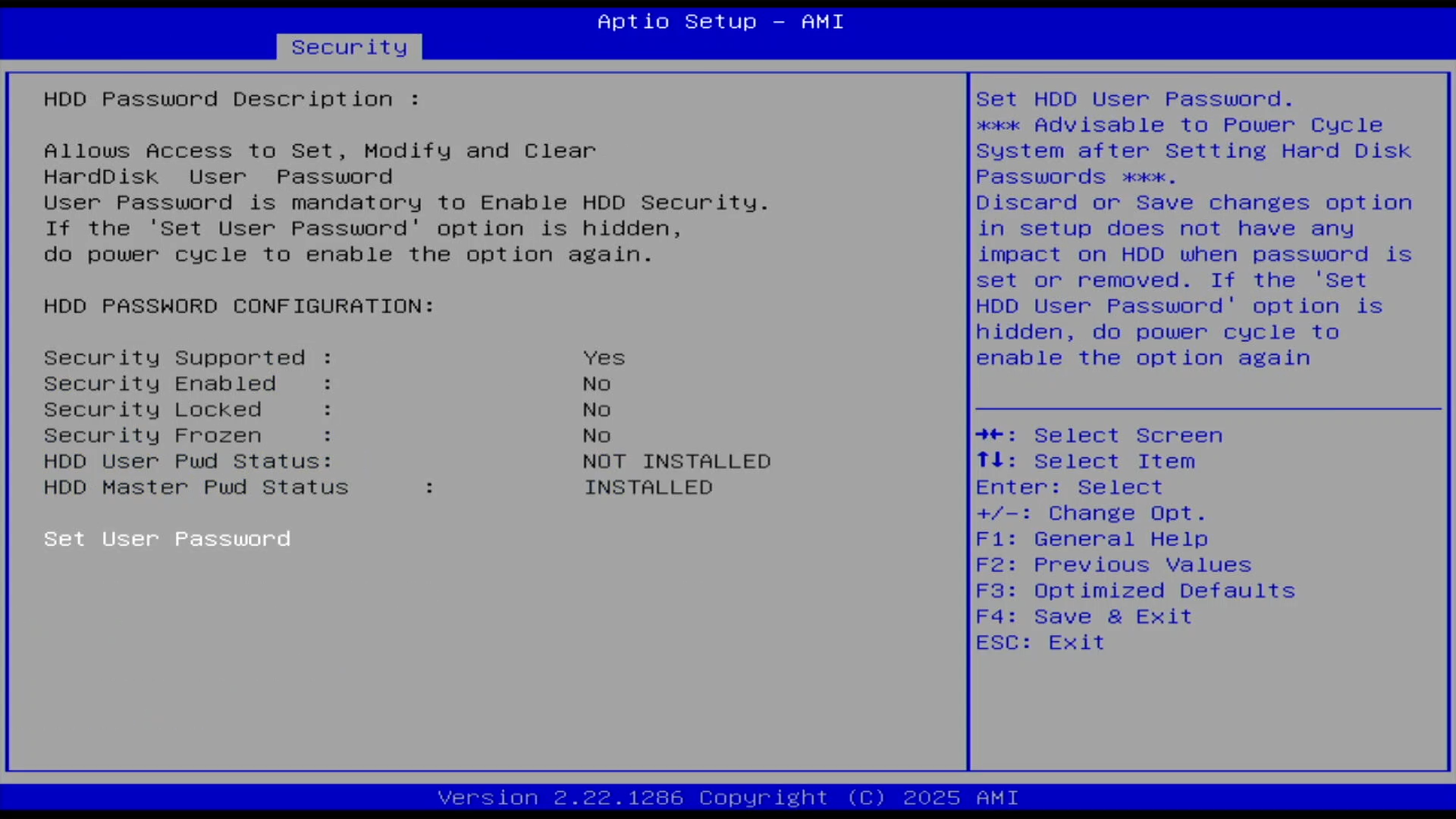Click the +/-: Change Opt. hint

click(x=1090, y=513)
